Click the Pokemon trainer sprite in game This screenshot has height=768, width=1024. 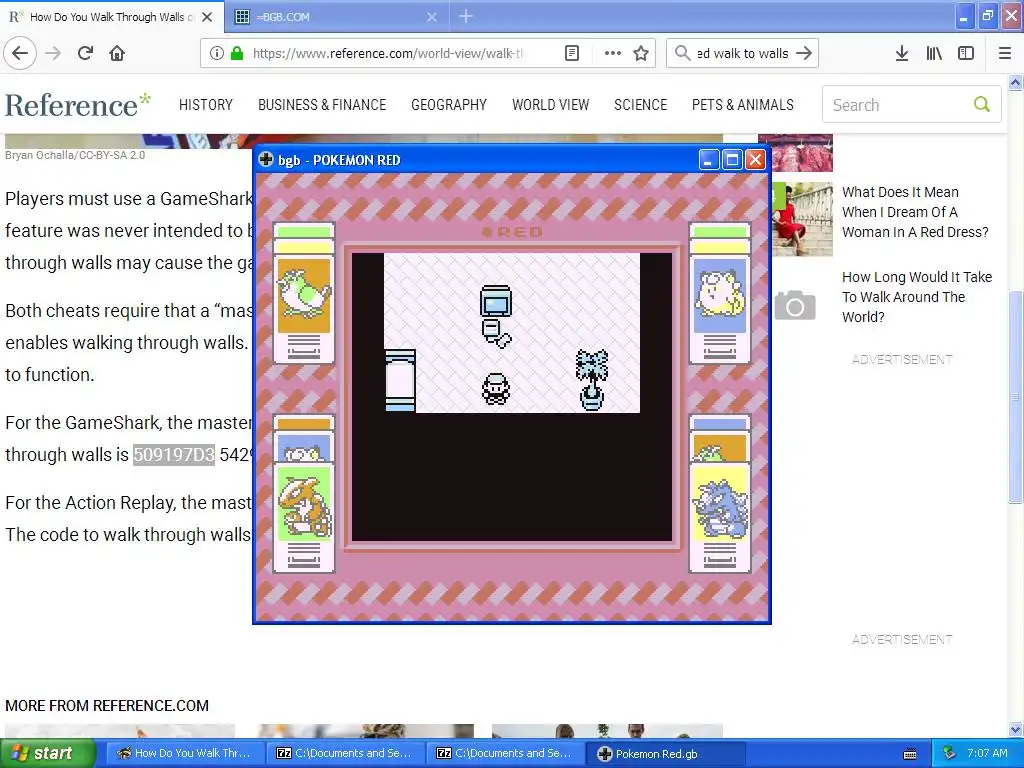point(496,390)
